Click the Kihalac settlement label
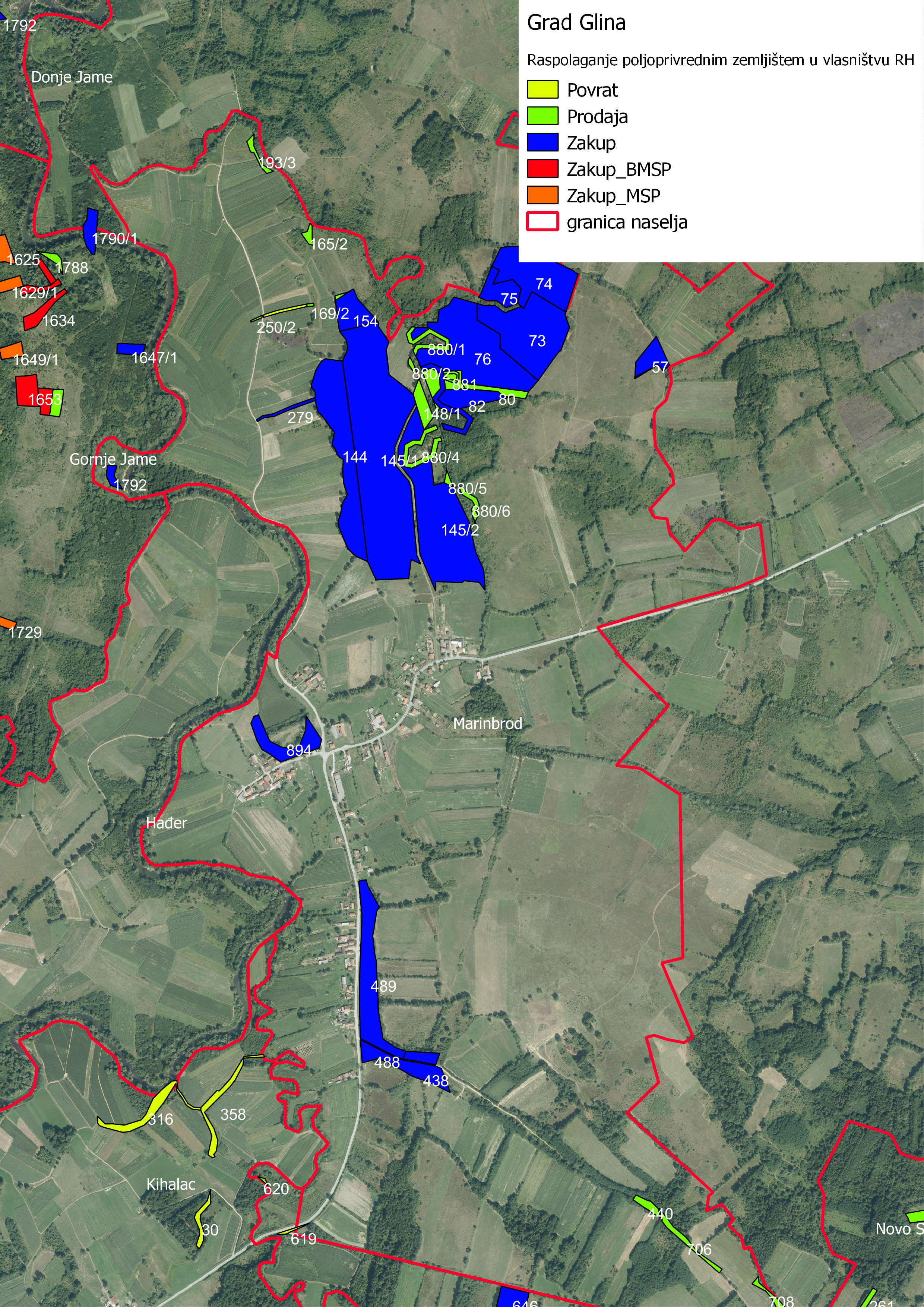Viewport: 924px width, 1307px height. (x=171, y=1185)
